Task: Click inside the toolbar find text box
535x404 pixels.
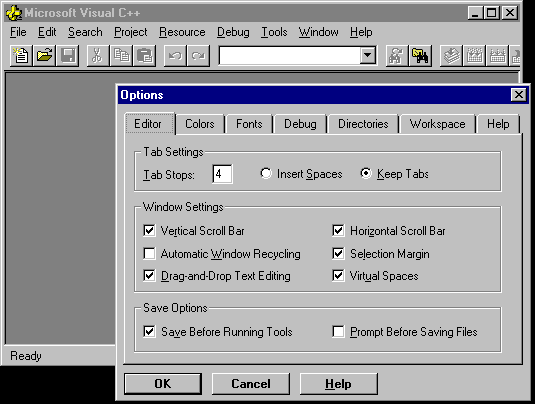Action: pos(289,55)
